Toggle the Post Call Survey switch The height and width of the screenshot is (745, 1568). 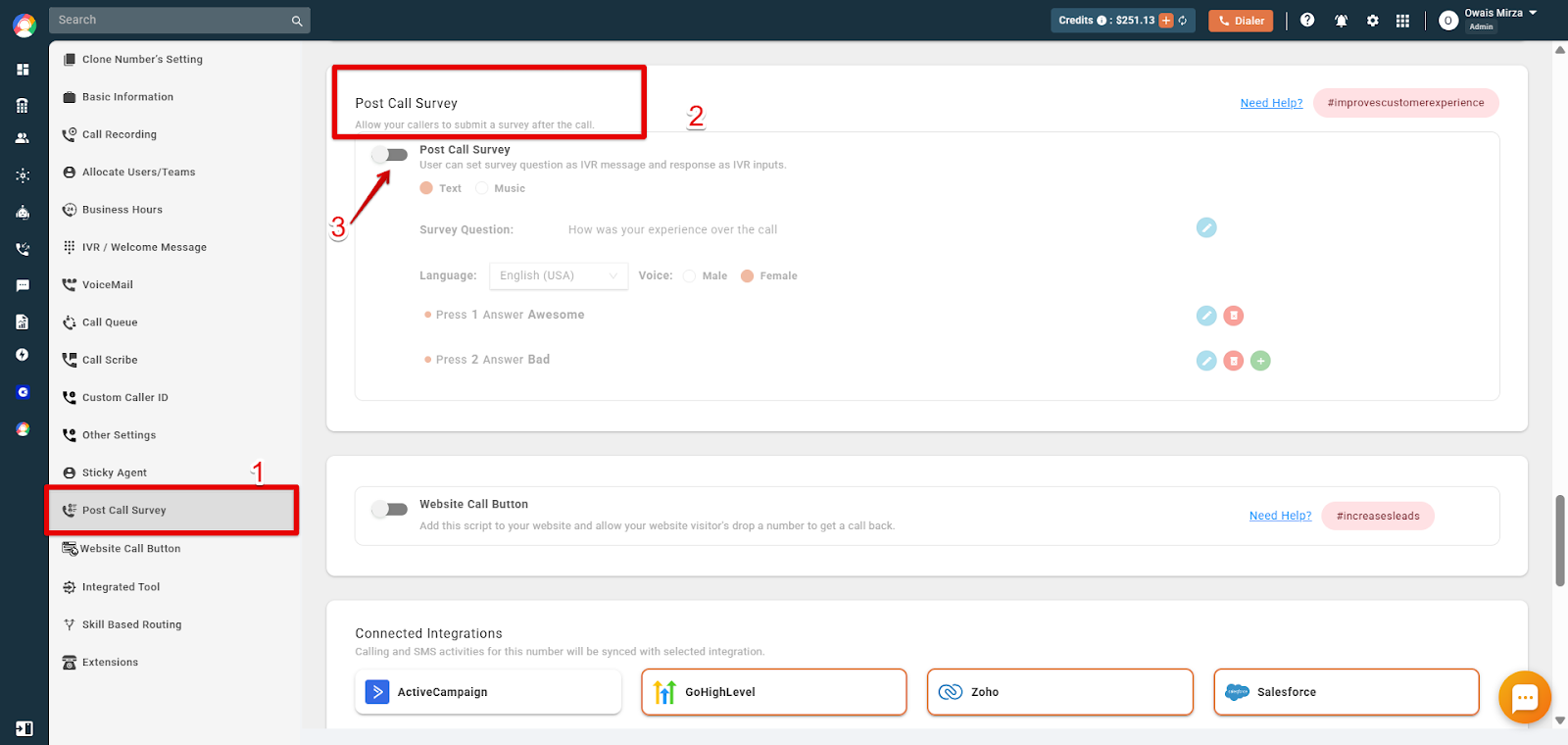click(389, 155)
